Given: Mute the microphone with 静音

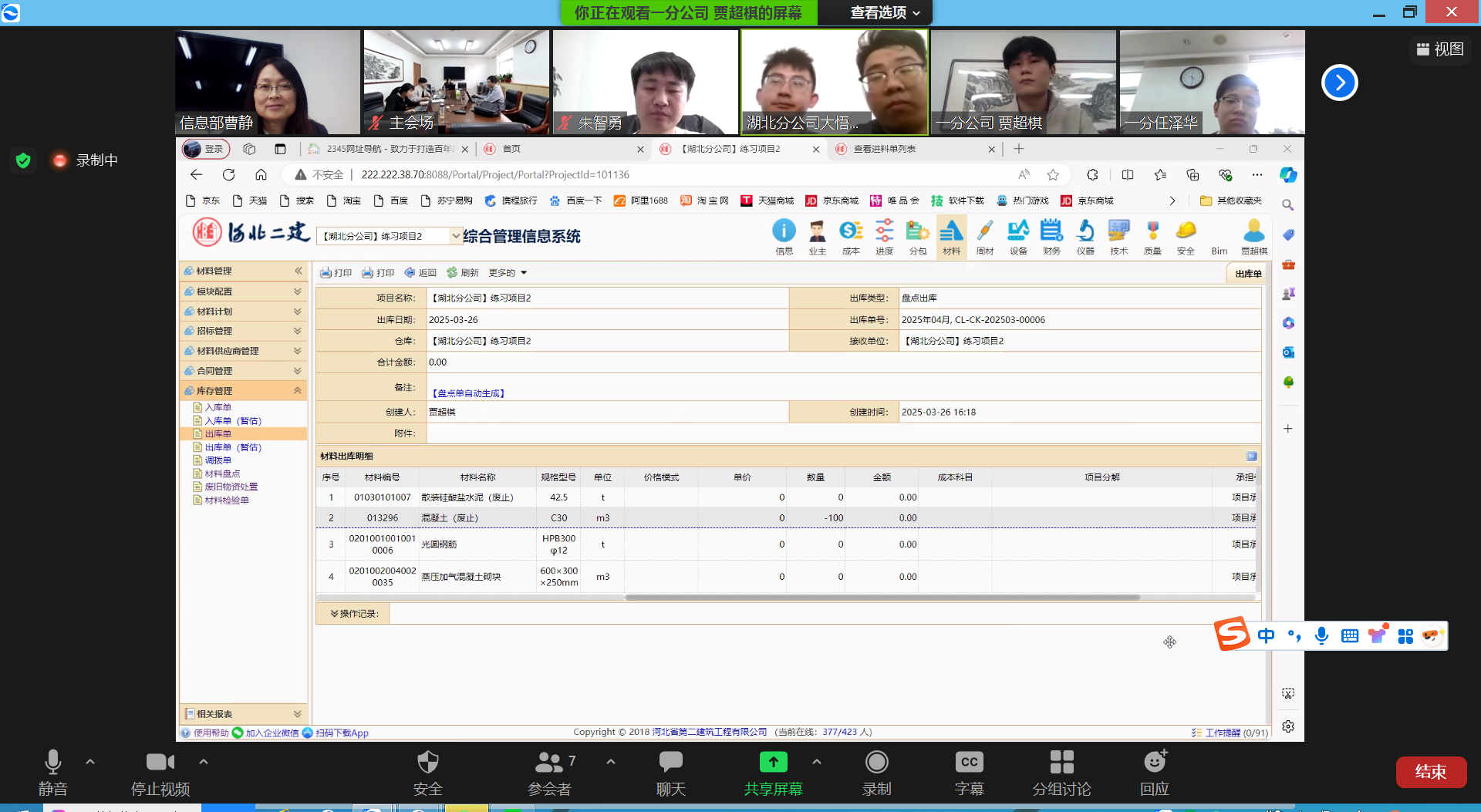Looking at the screenshot, I should (52, 771).
